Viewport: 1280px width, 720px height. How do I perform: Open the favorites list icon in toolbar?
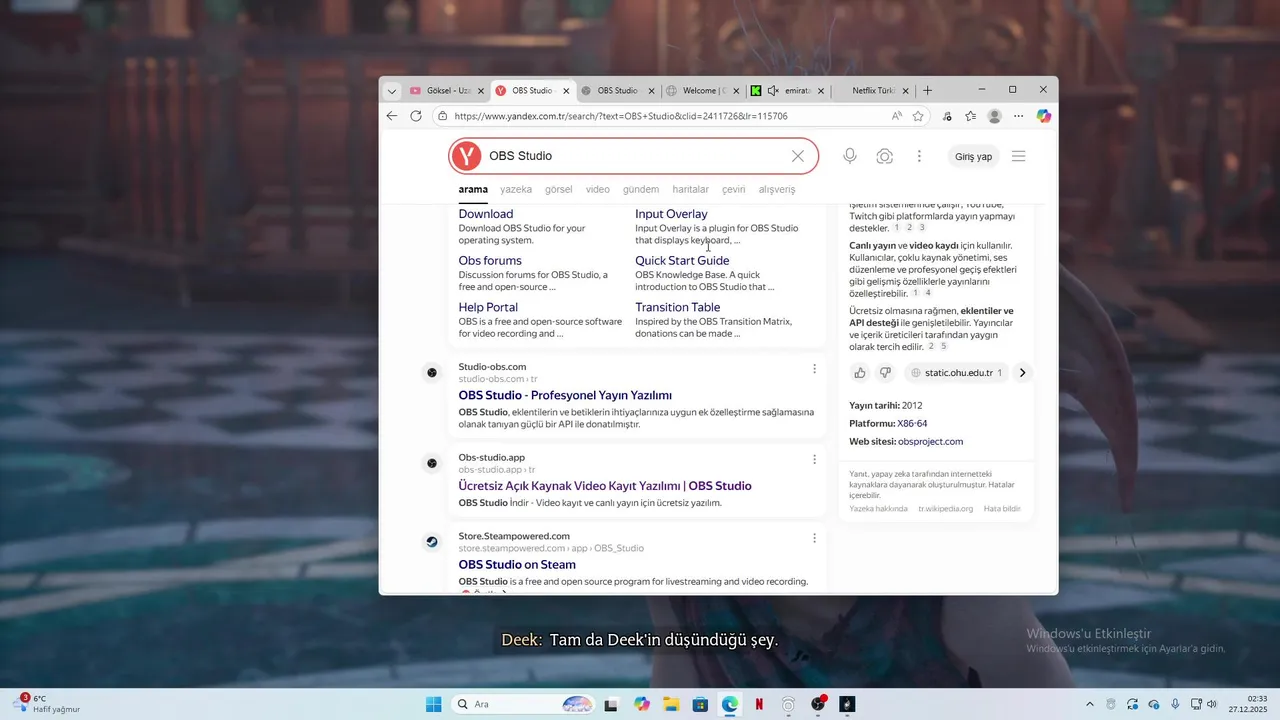click(970, 116)
